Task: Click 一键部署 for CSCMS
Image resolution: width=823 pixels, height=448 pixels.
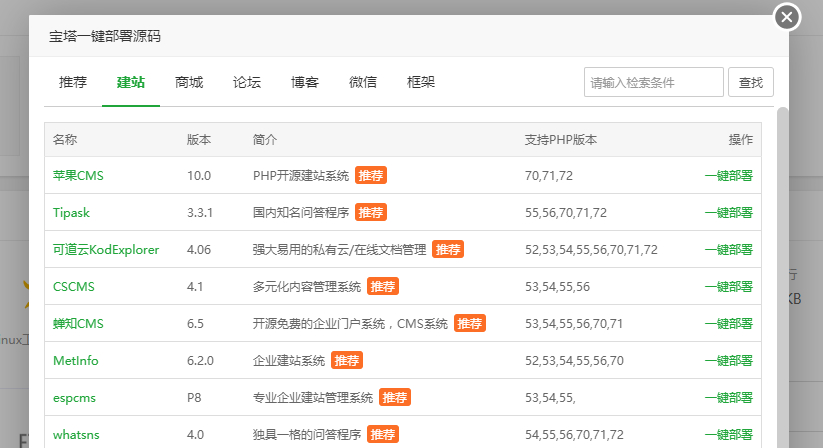Action: click(729, 287)
